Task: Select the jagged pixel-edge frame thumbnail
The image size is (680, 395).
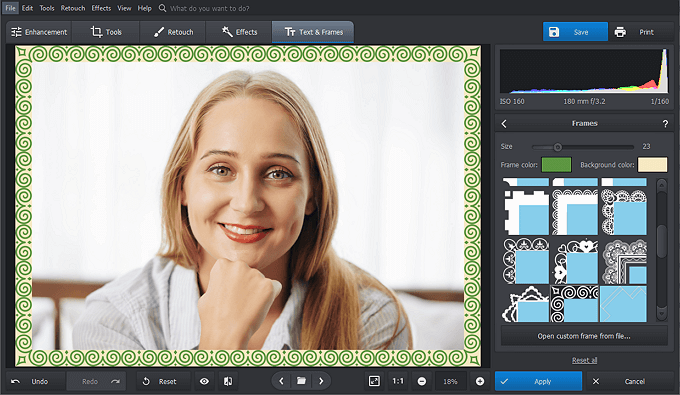Action: click(x=526, y=212)
